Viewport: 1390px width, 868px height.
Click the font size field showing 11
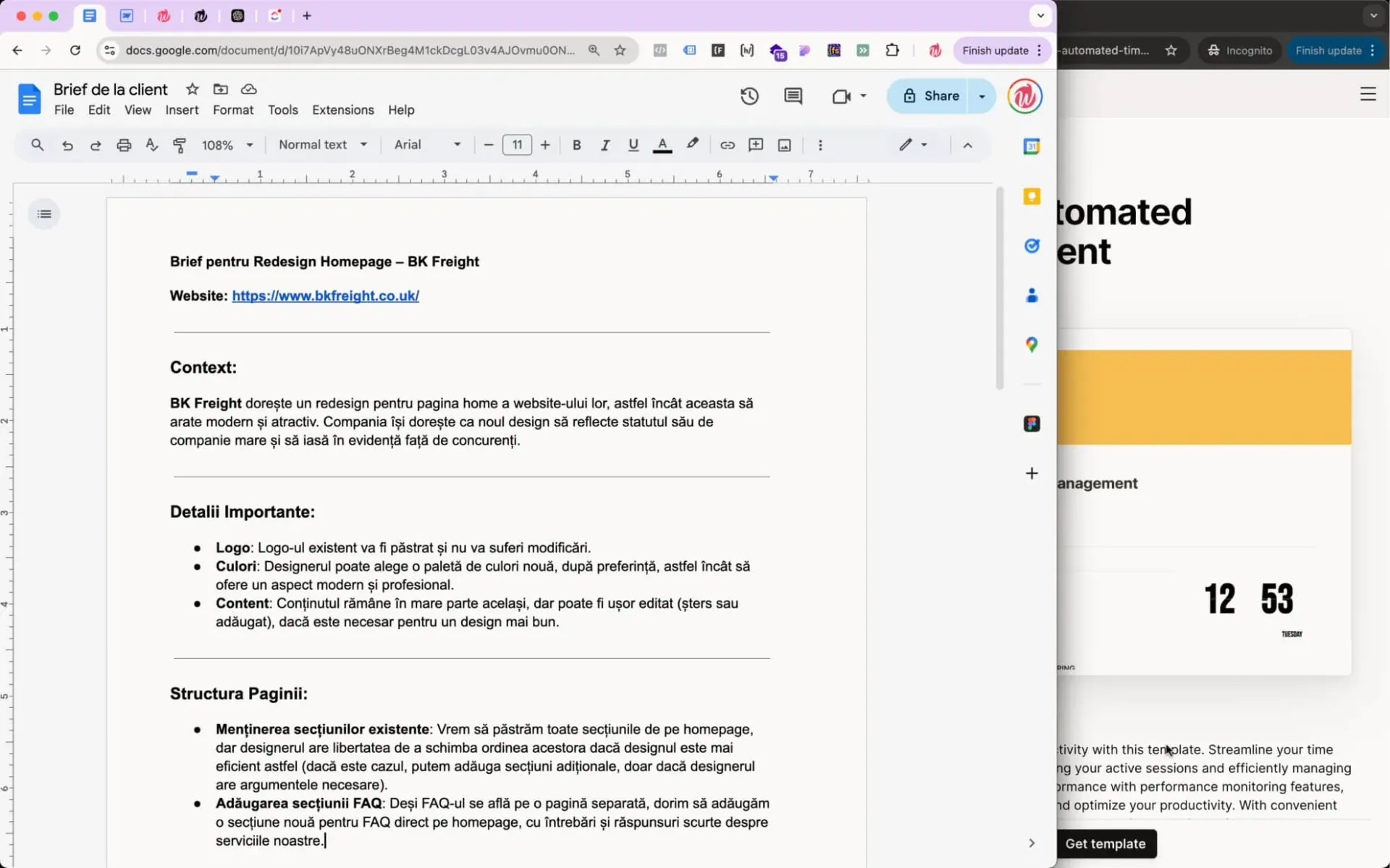517,145
